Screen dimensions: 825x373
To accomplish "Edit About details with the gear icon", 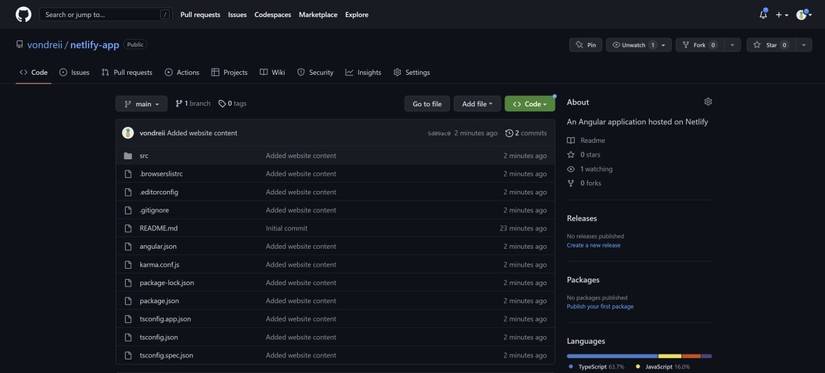I will 708,102.
